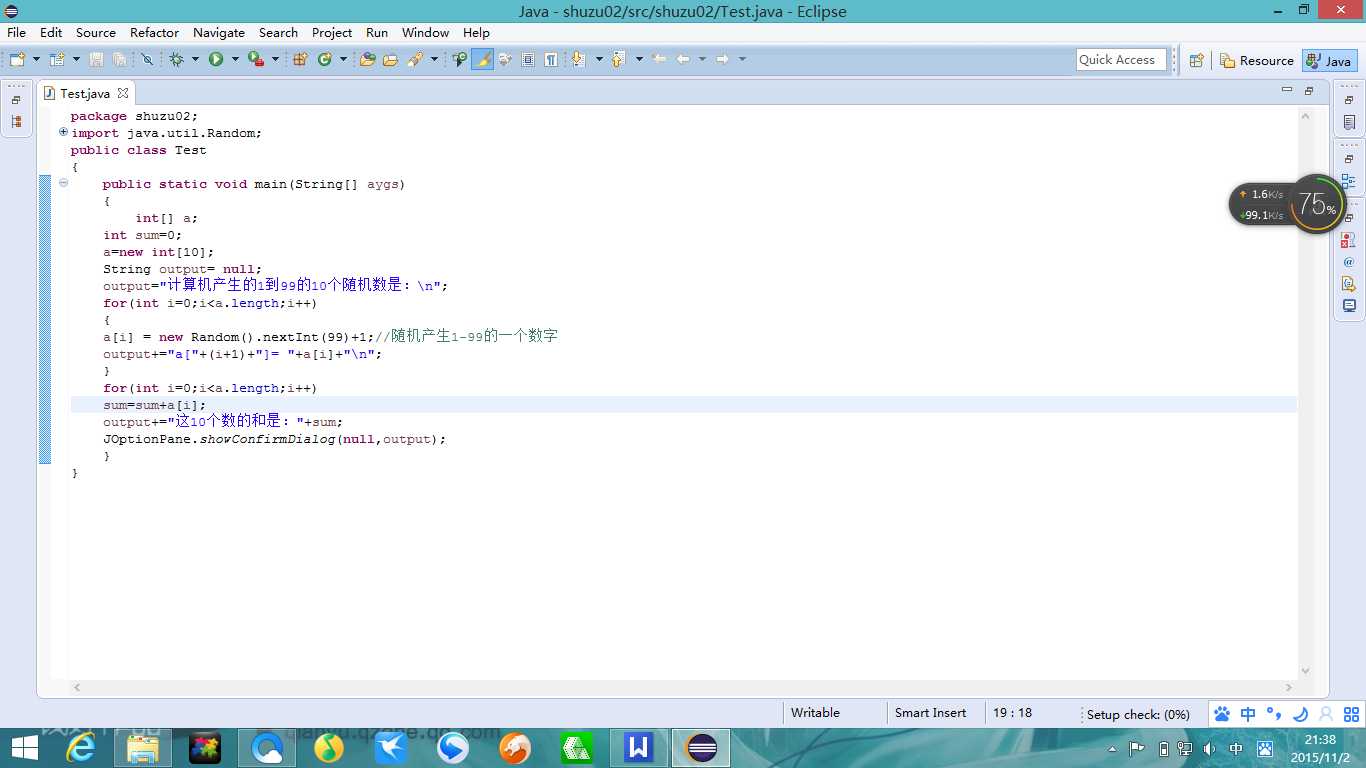This screenshot has width=1366, height=768.
Task: Click the Search flashlight icon
Action: tap(415, 59)
